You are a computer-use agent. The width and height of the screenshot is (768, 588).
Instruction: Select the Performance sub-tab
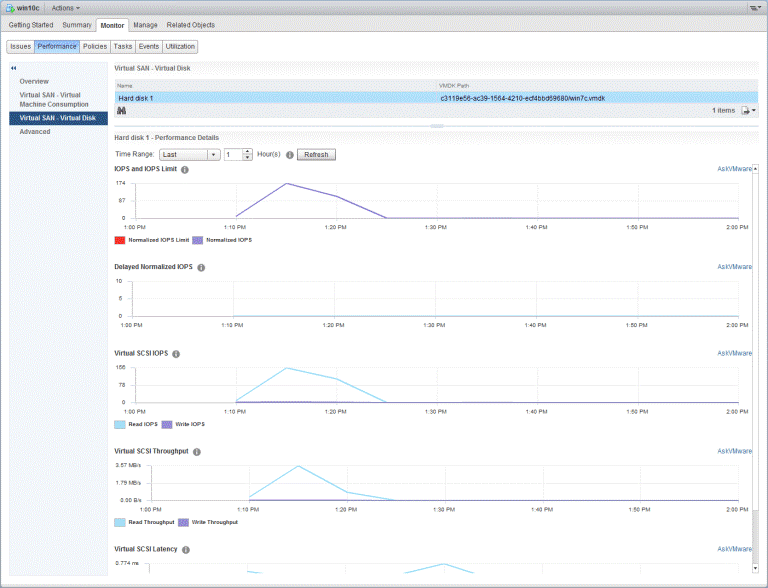57,47
